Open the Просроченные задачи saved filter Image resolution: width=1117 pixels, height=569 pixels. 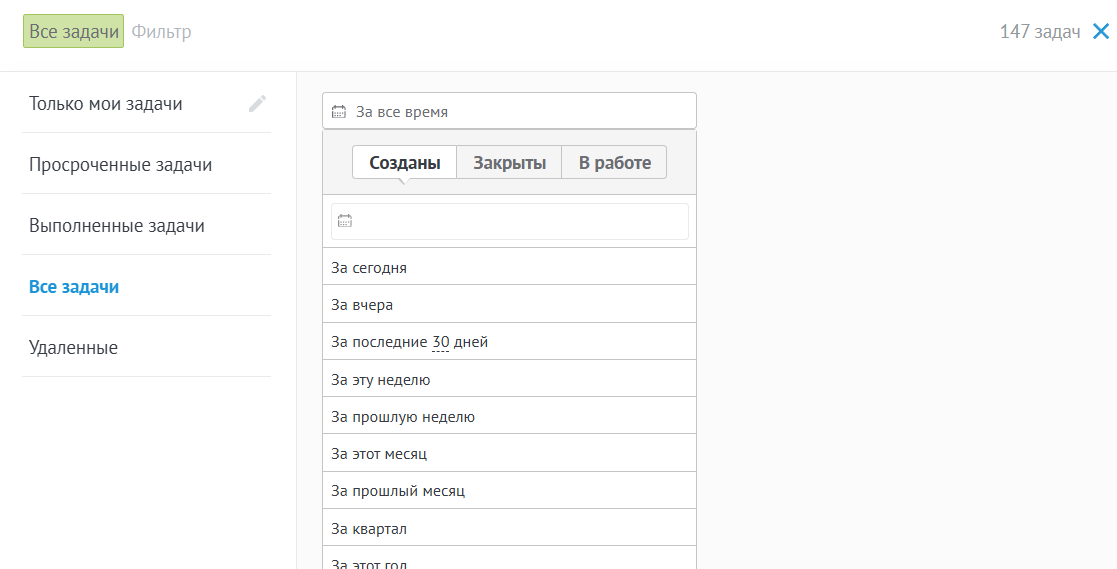tap(121, 165)
